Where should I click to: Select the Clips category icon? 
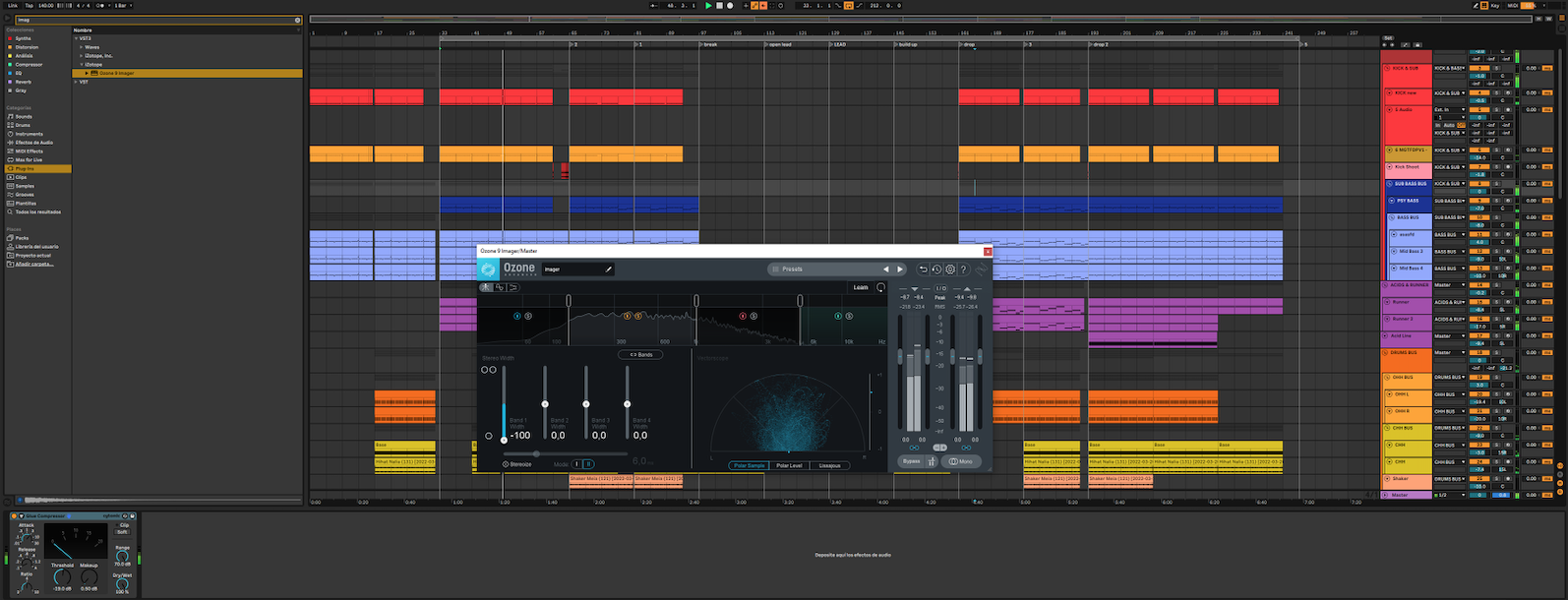pyautogui.click(x=10, y=177)
